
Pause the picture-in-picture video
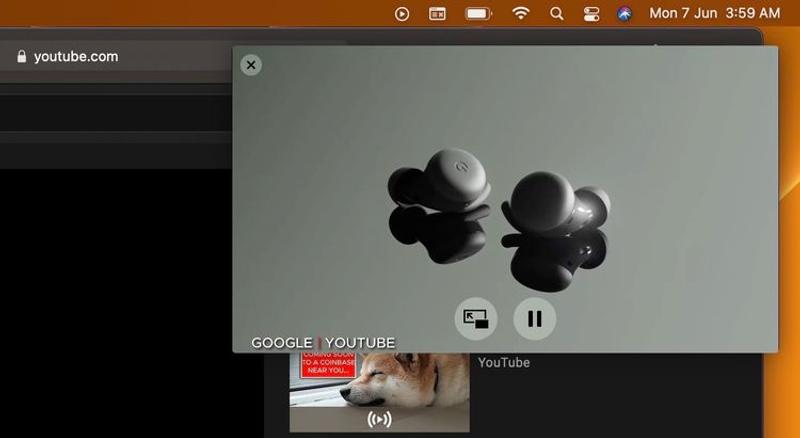click(535, 319)
